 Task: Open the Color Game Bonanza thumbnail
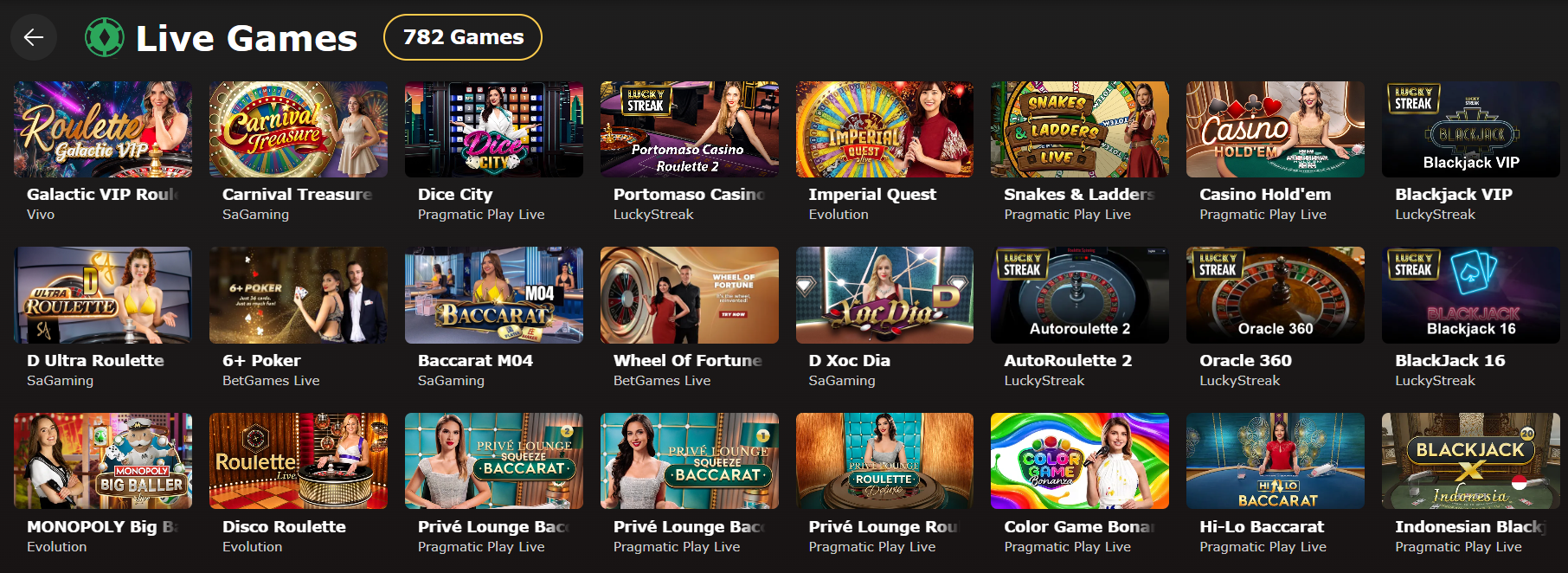[1080, 460]
